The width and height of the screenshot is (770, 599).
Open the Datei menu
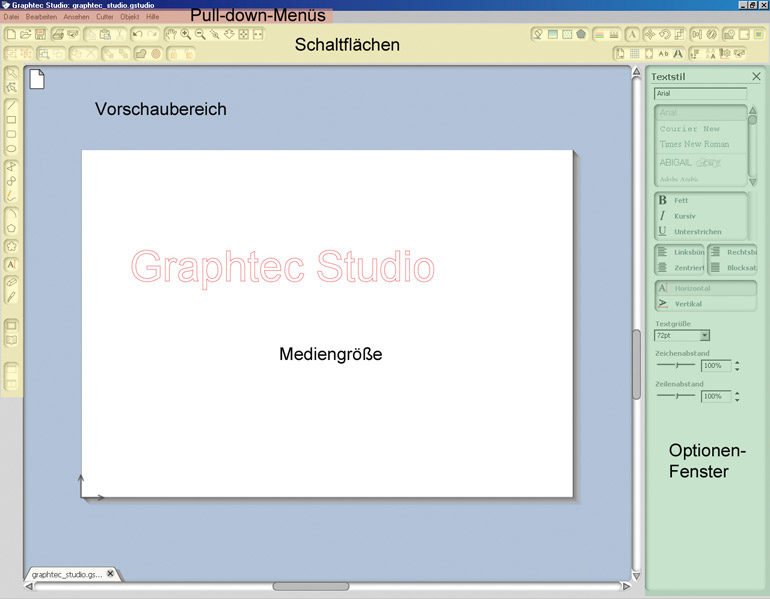[11, 17]
